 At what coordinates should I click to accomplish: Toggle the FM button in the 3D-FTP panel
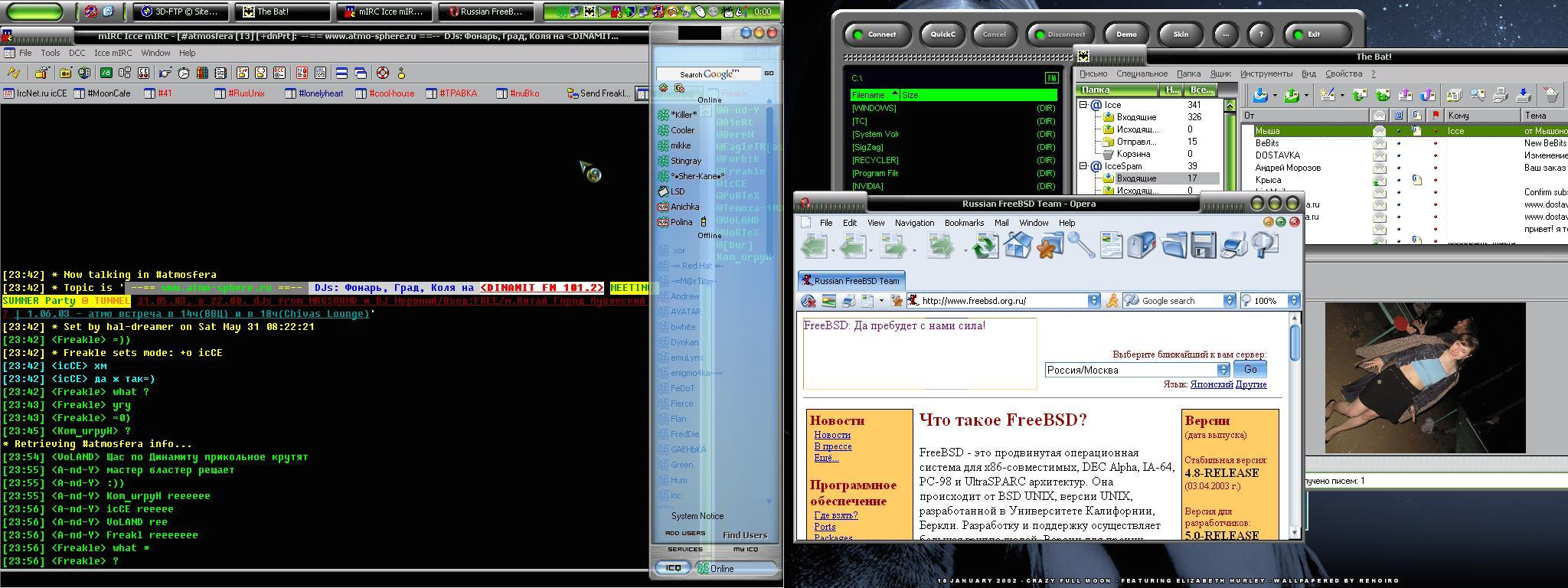click(x=1051, y=78)
